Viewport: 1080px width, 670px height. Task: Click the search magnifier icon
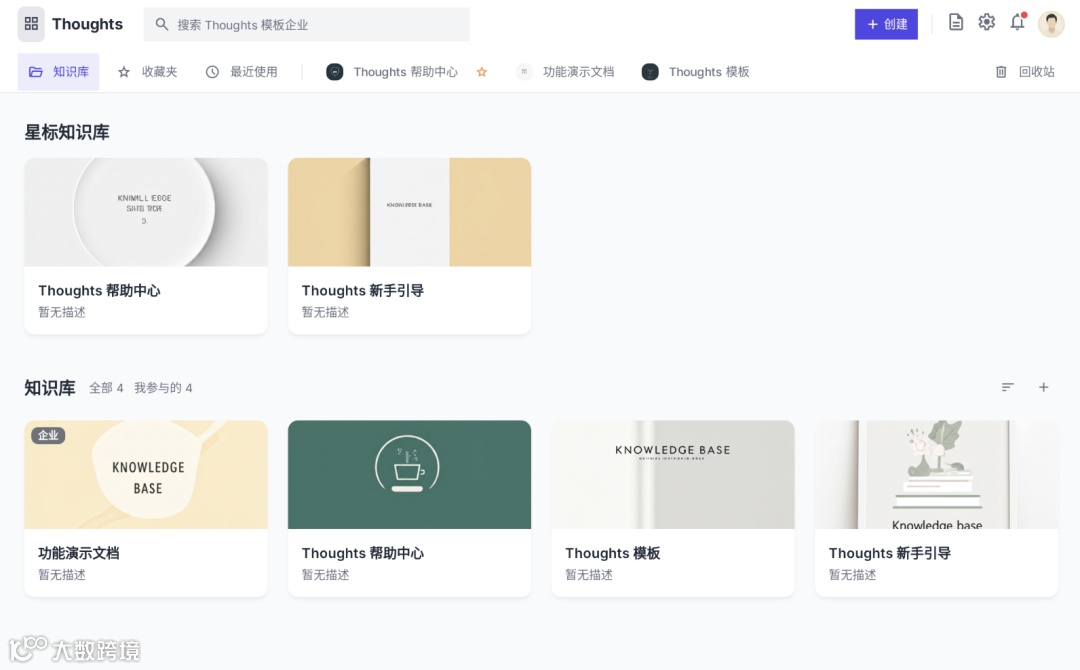[x=162, y=25]
